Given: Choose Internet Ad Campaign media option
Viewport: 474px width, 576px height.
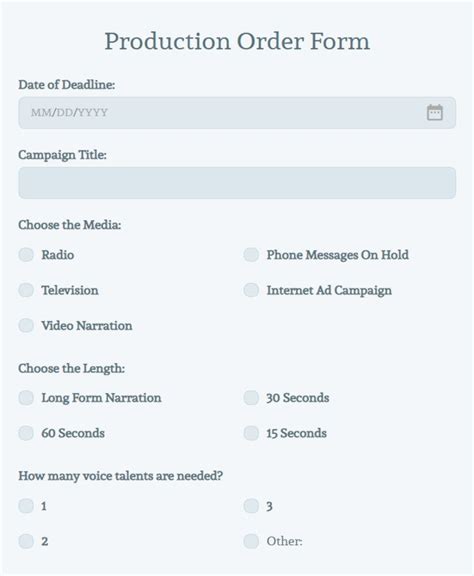Looking at the screenshot, I should tap(251, 290).
